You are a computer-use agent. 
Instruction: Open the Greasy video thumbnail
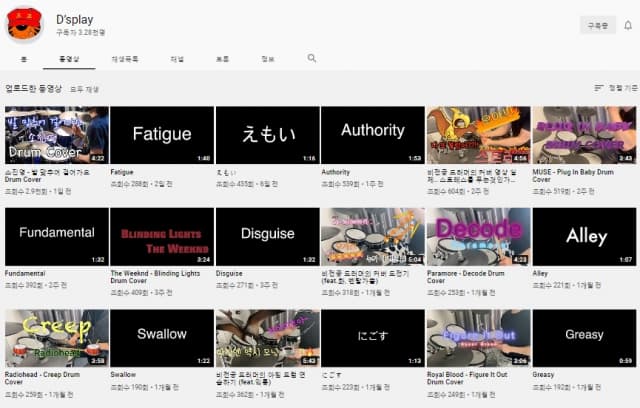coord(584,338)
